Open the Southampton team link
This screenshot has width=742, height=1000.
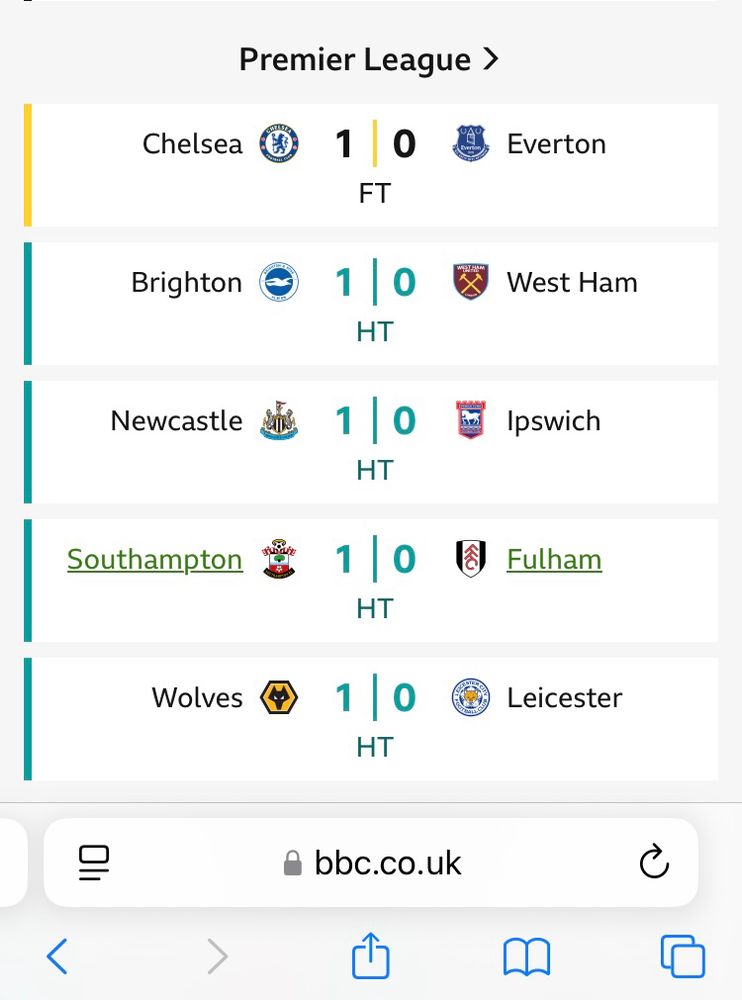click(x=155, y=560)
